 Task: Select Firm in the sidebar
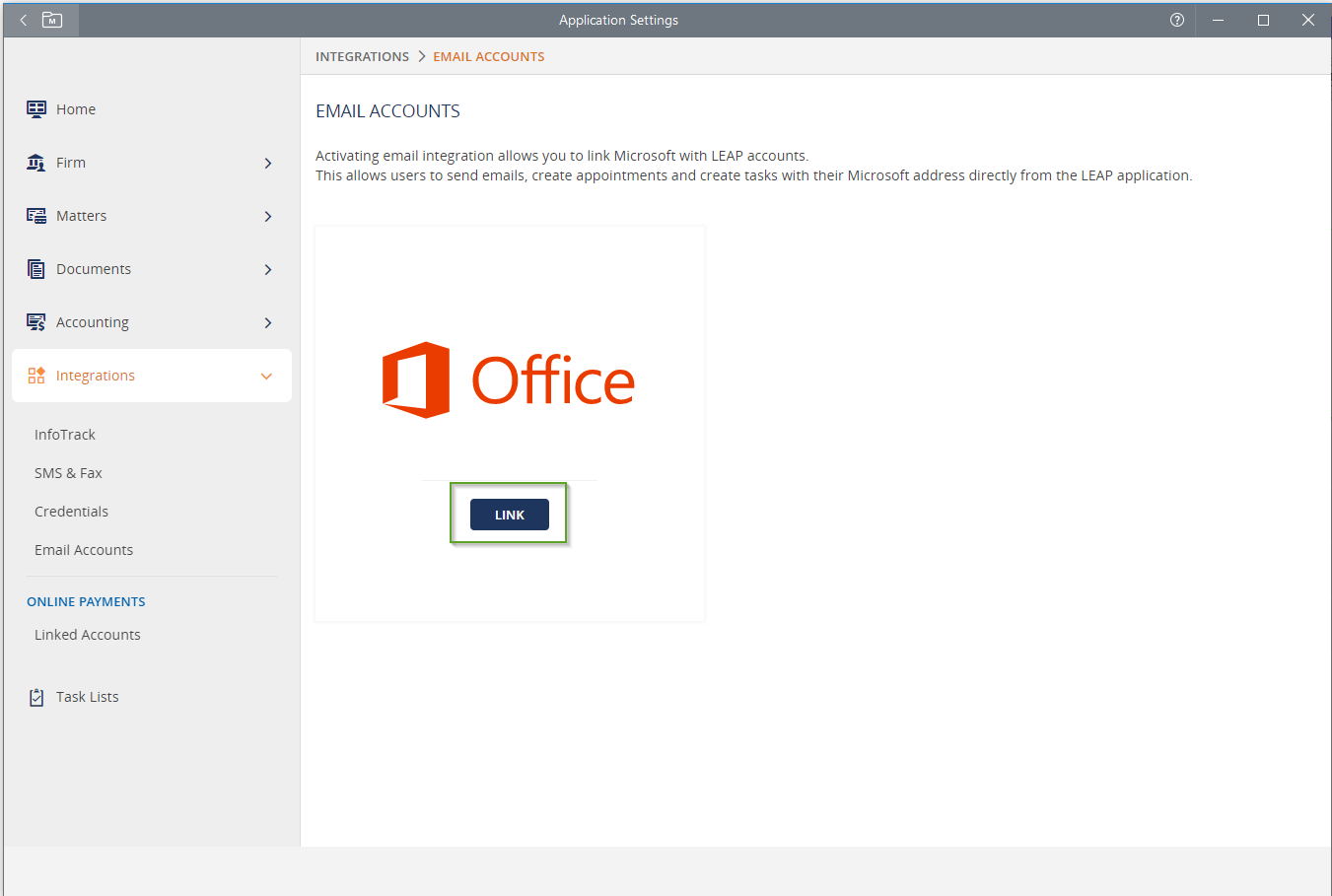[x=71, y=163]
